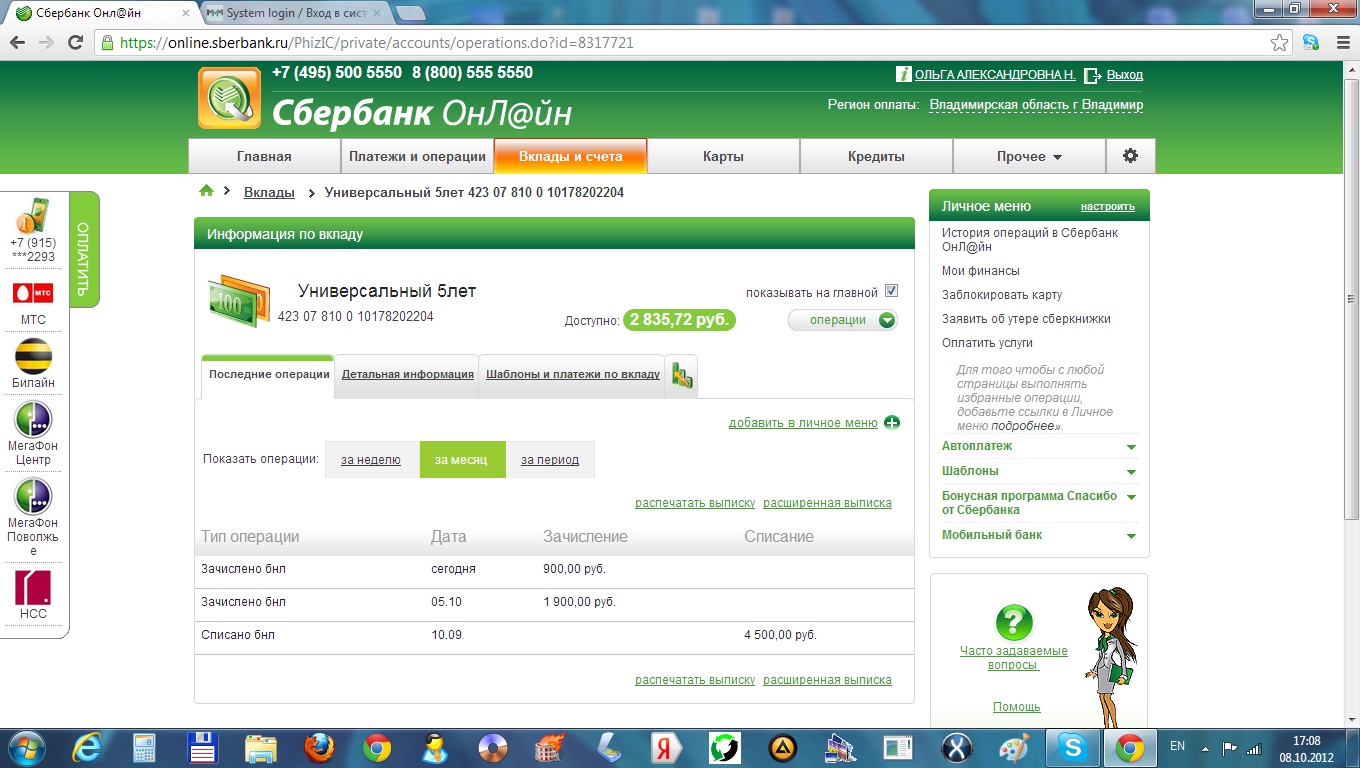Click the assistant girl illustration
This screenshot has height=768, width=1360.
(1112, 656)
